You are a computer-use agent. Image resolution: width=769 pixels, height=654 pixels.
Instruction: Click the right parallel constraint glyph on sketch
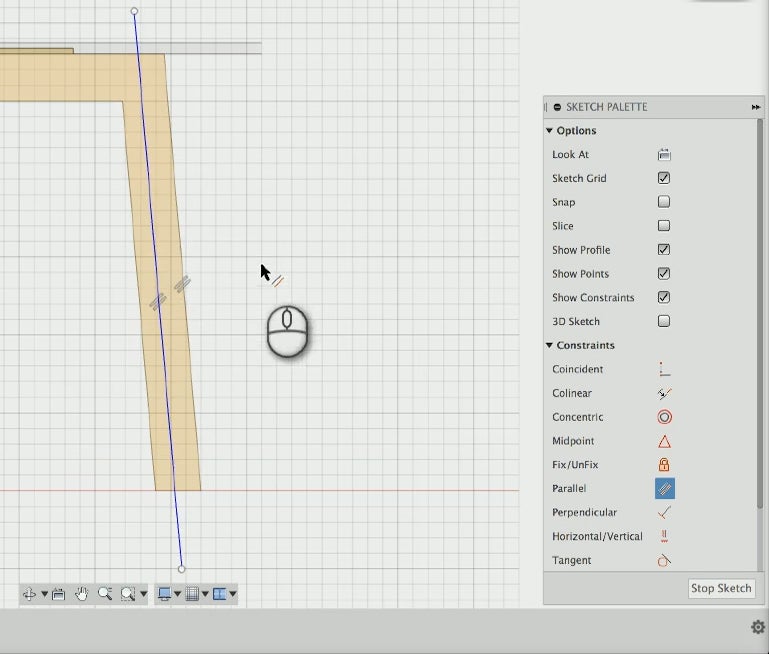182,284
